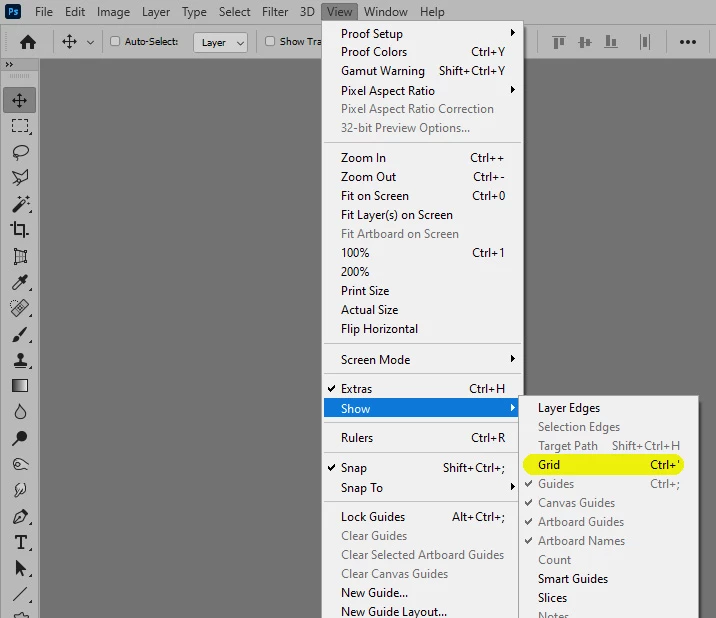716x618 pixels.
Task: Click Distribute spacing icon in options bar
Action: (645, 42)
